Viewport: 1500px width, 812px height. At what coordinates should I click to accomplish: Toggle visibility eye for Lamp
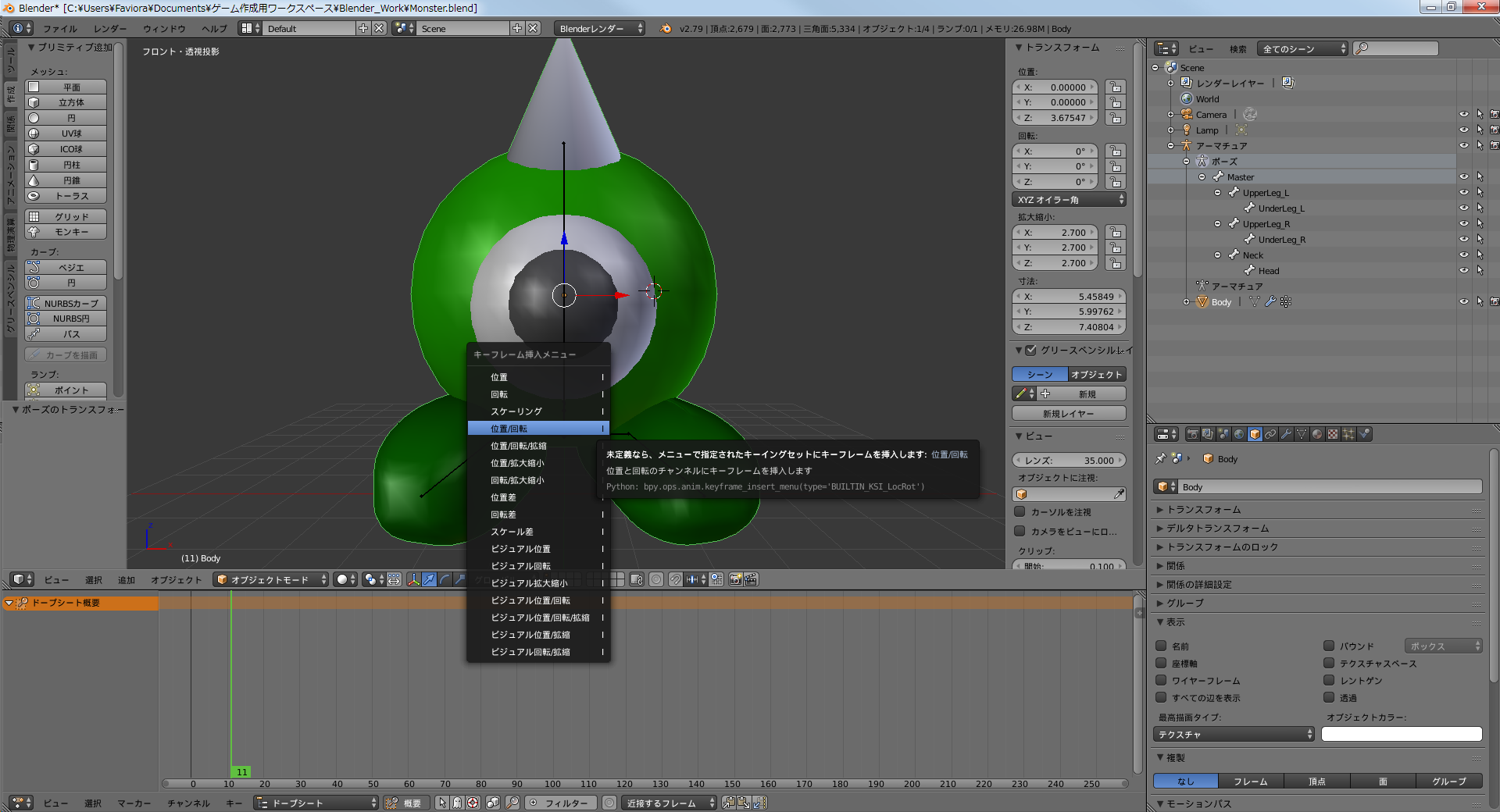pyautogui.click(x=1464, y=130)
